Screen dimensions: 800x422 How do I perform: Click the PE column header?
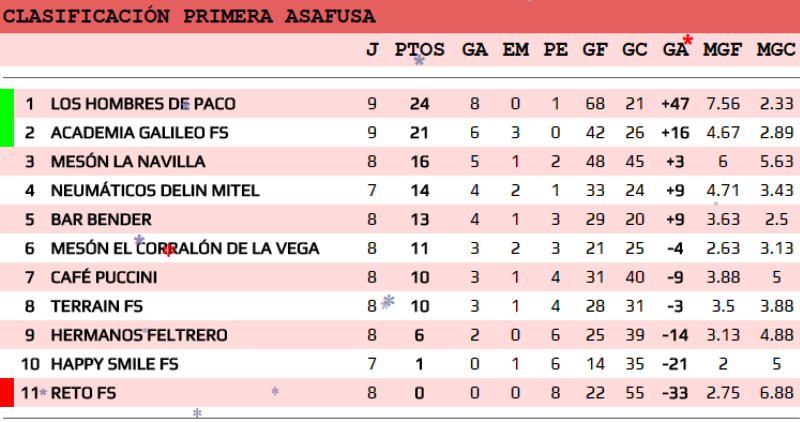coord(555,49)
